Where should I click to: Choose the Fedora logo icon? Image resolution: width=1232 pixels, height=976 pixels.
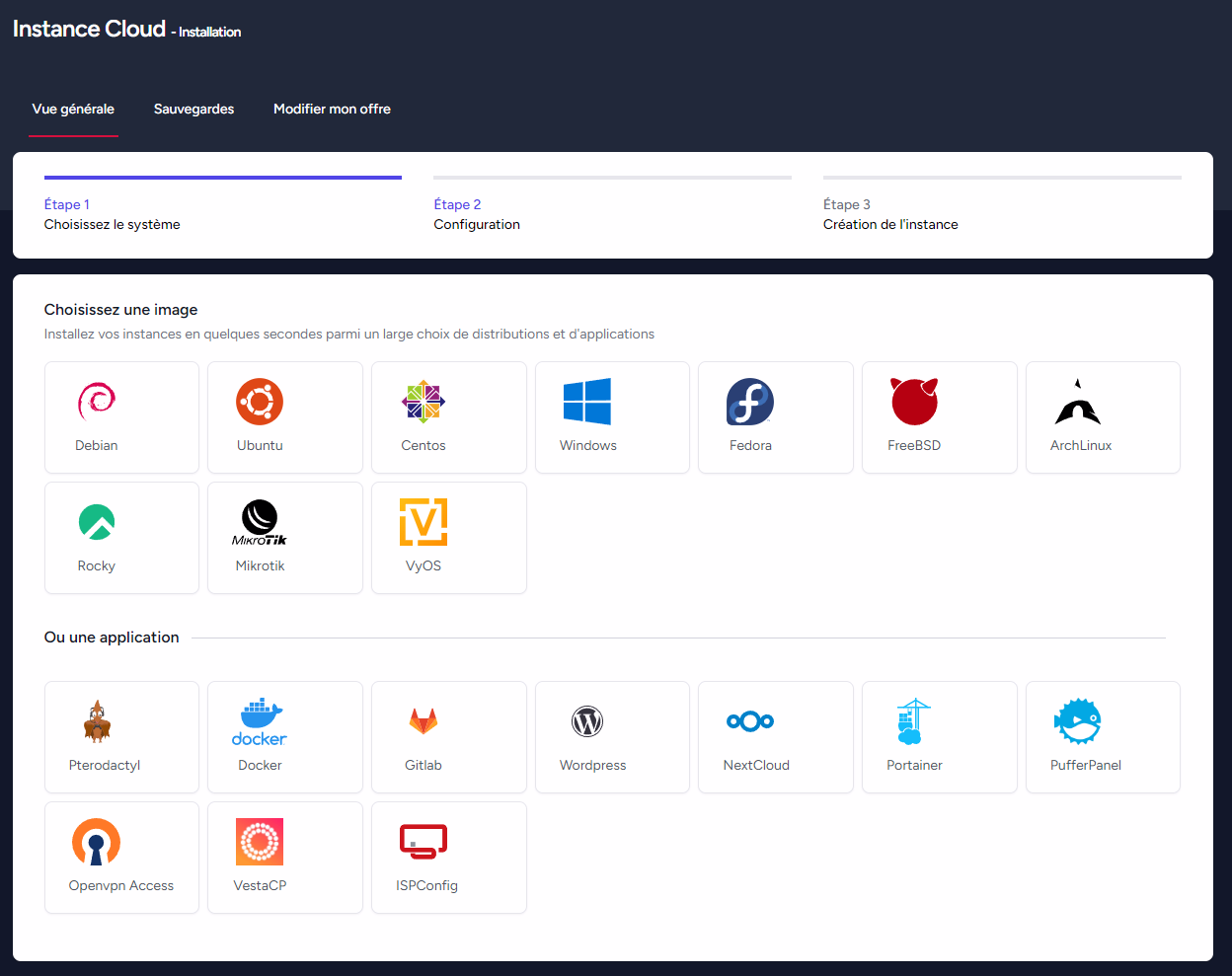click(750, 402)
